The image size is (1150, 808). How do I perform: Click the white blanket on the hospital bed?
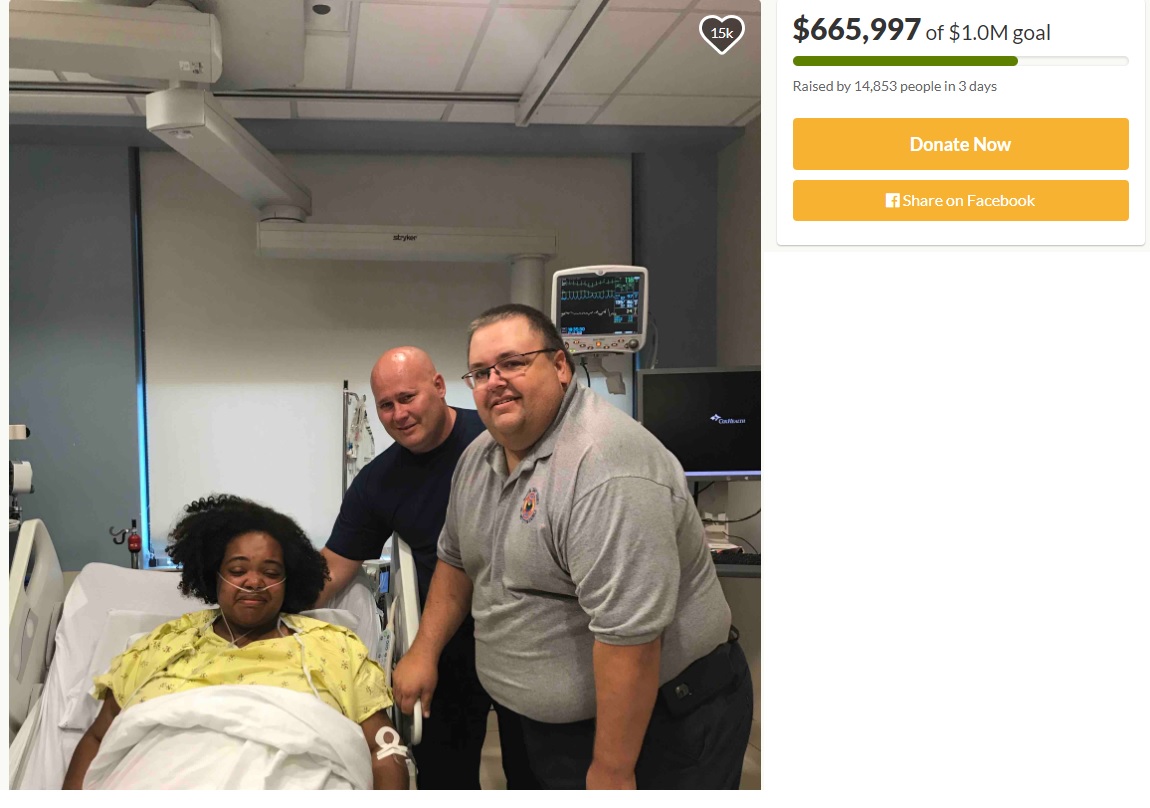229,739
